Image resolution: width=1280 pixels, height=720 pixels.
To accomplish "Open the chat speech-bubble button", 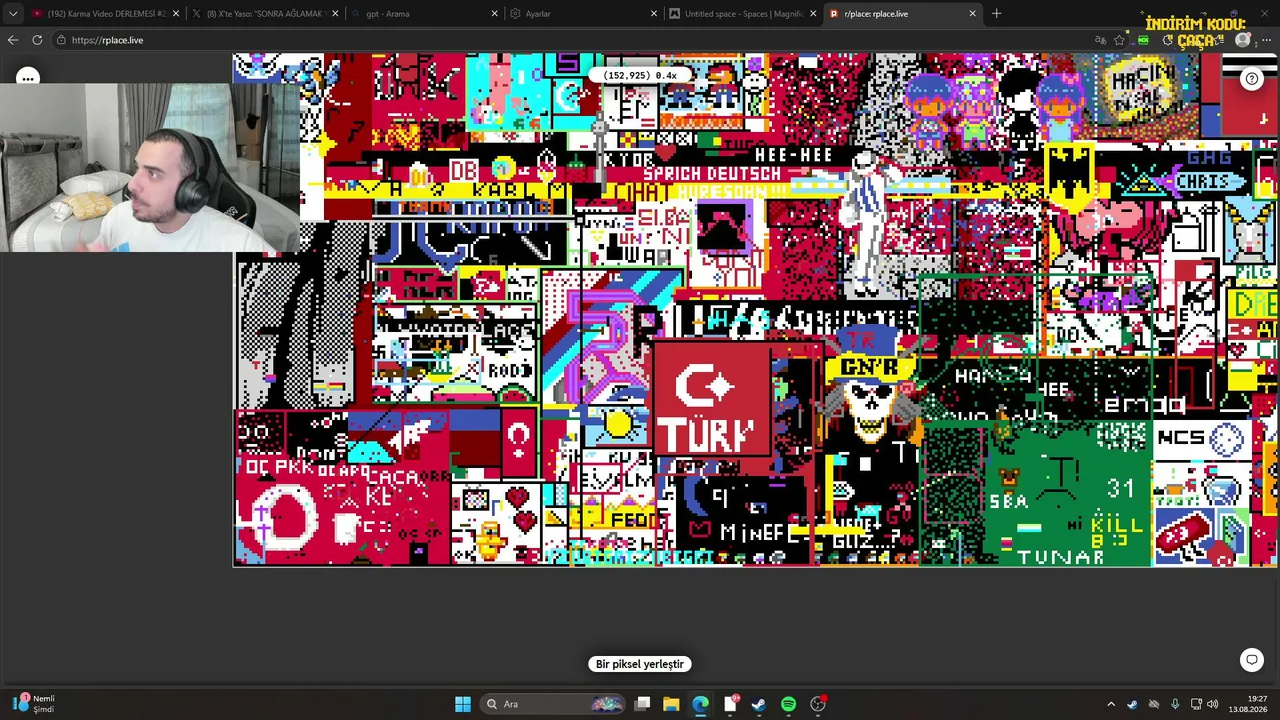I will tap(1252, 660).
